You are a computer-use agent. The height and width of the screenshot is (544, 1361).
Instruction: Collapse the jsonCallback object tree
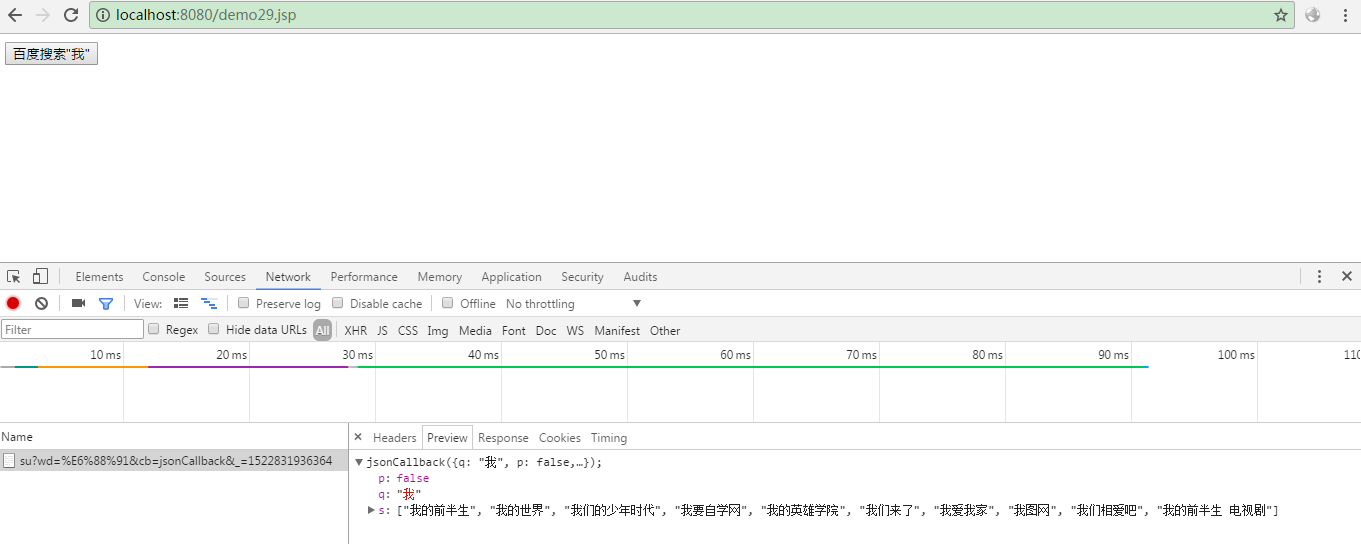coord(359,462)
